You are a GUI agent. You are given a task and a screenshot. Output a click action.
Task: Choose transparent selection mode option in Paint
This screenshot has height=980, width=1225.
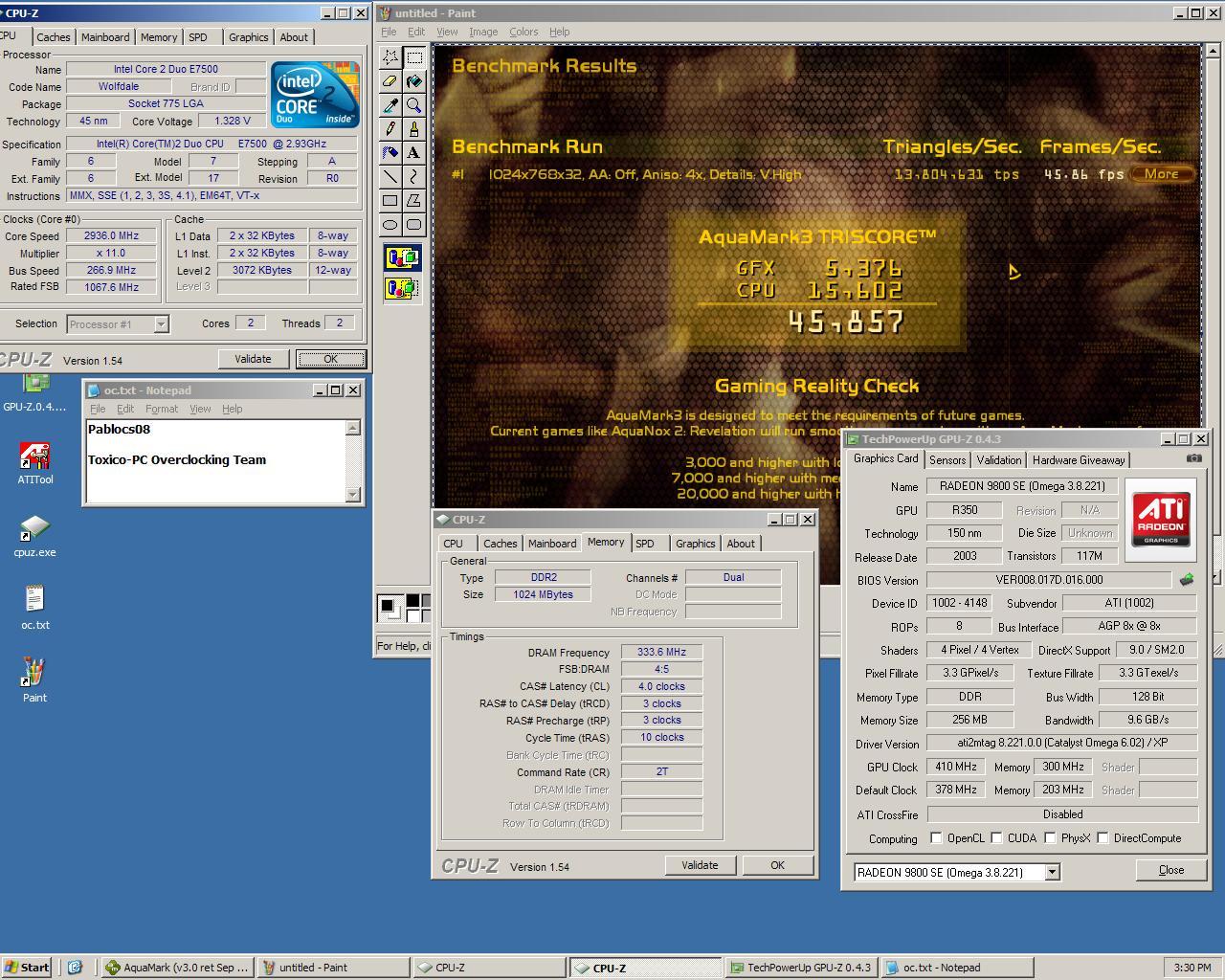coord(403,287)
